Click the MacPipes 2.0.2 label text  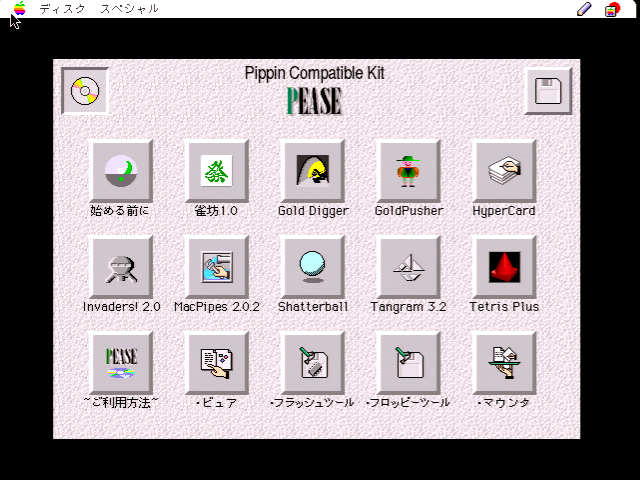pos(217,307)
